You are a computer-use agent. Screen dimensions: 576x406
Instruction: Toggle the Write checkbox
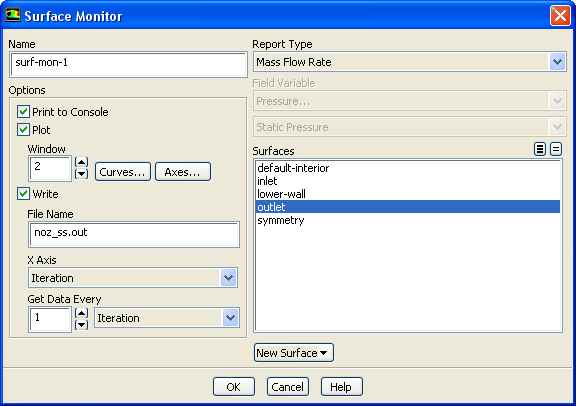24,193
